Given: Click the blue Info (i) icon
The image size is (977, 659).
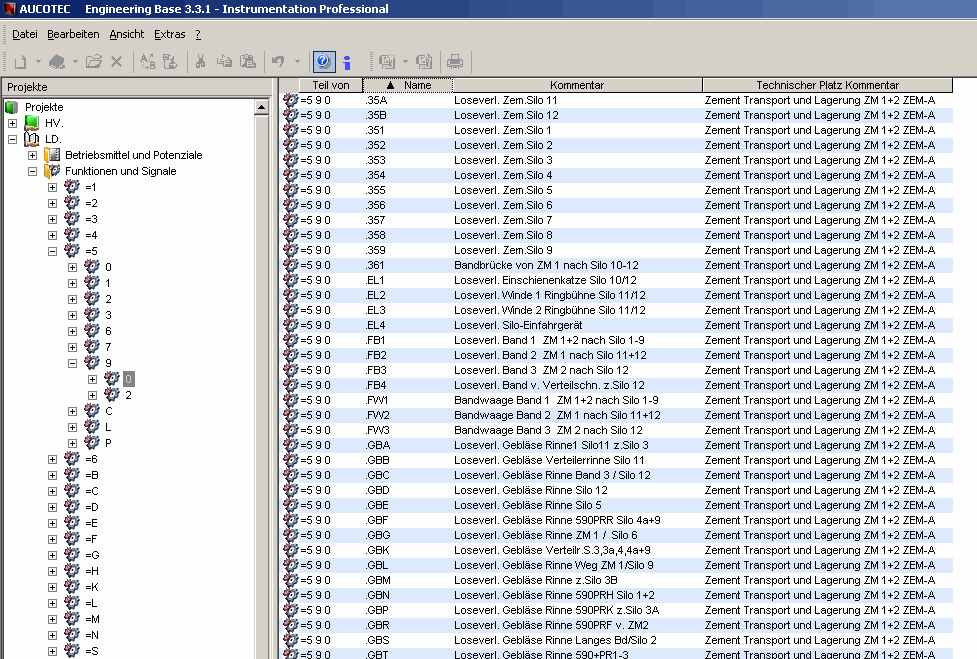Looking at the screenshot, I should tap(347, 62).
